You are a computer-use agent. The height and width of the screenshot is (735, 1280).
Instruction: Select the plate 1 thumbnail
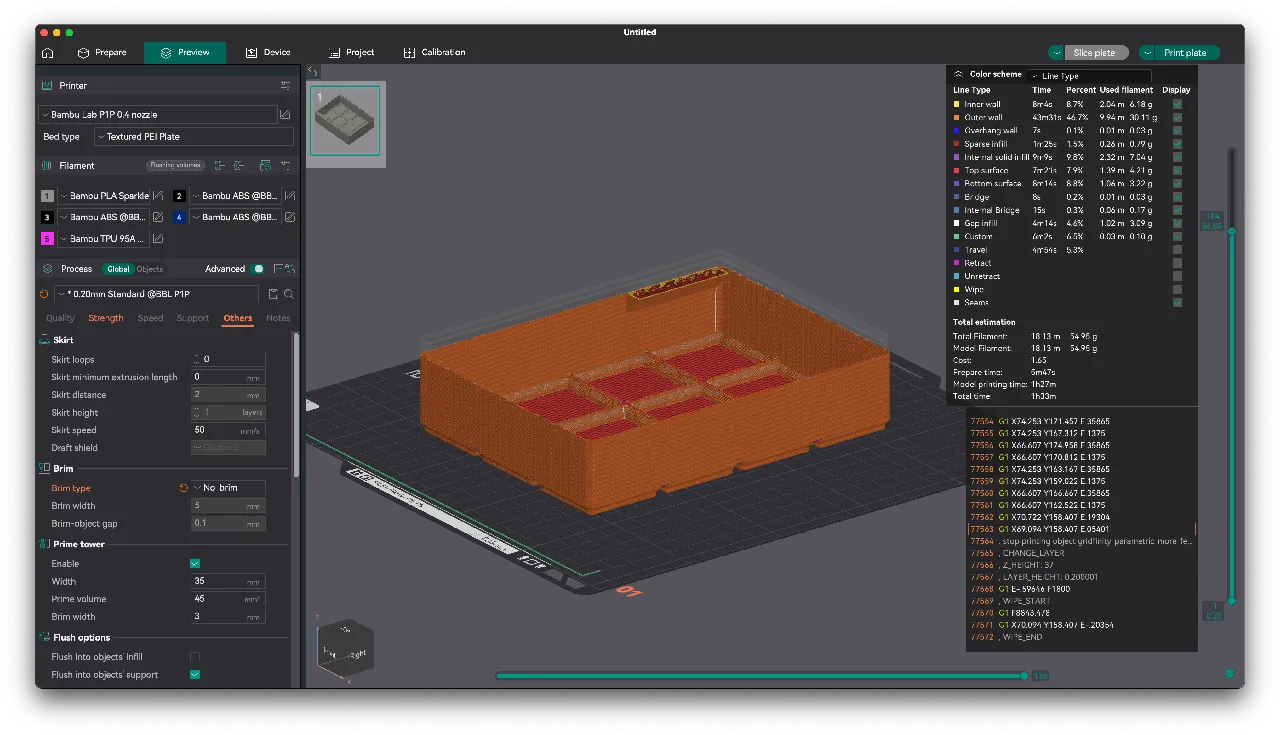click(x=345, y=120)
